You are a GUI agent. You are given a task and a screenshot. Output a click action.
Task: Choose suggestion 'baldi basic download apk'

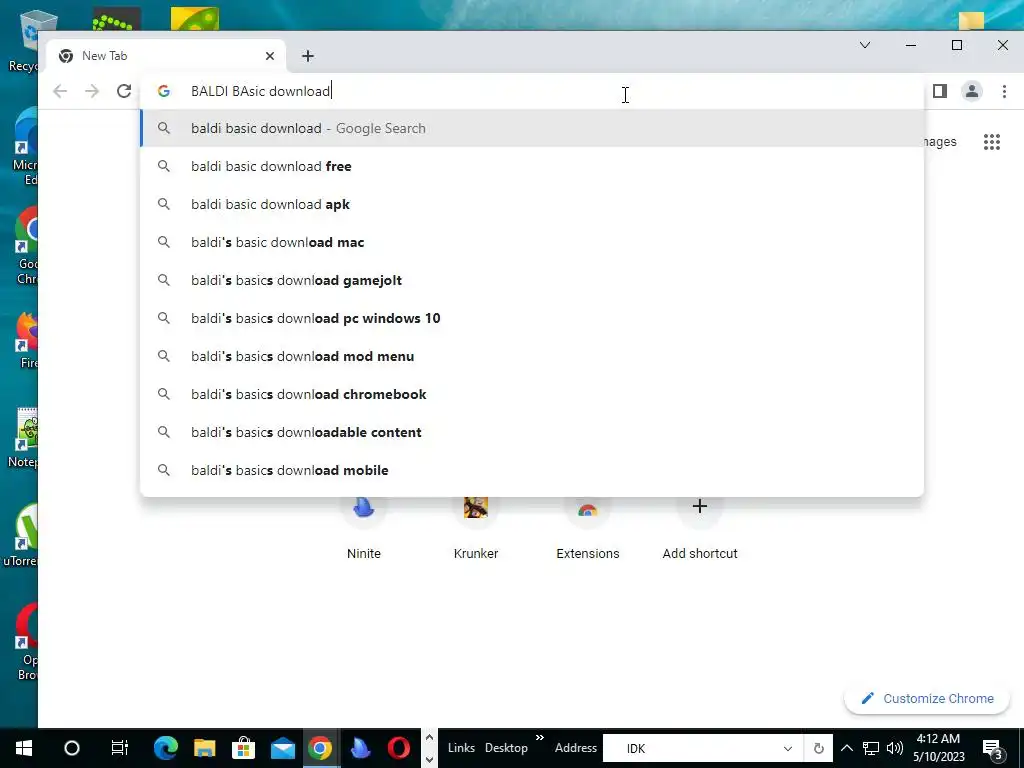(x=532, y=204)
